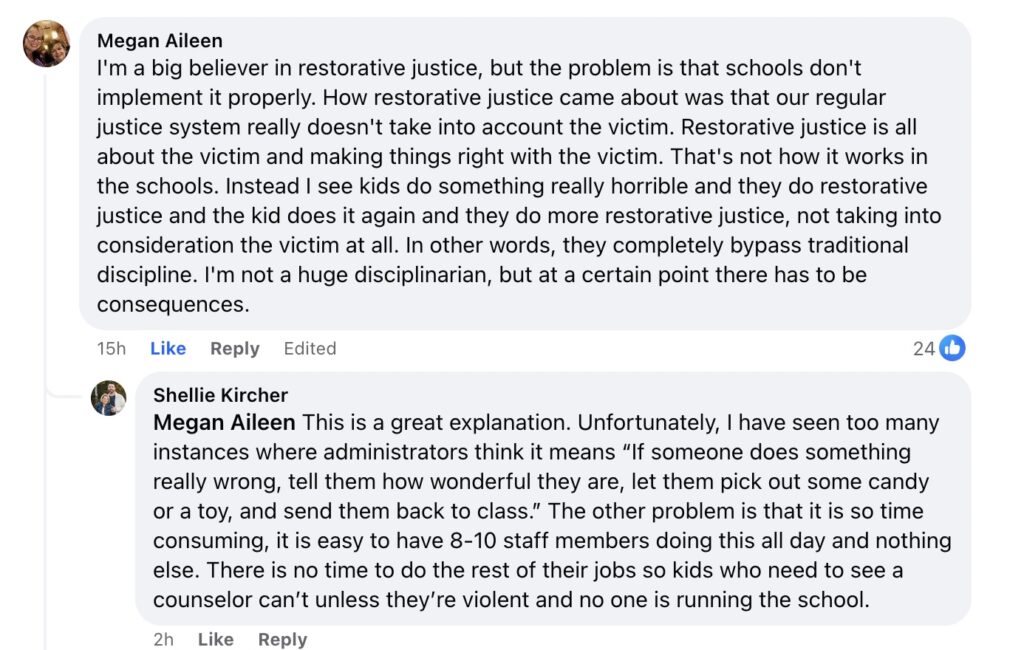Click the bold Megan Aileen mention in reply

[x=224, y=423]
